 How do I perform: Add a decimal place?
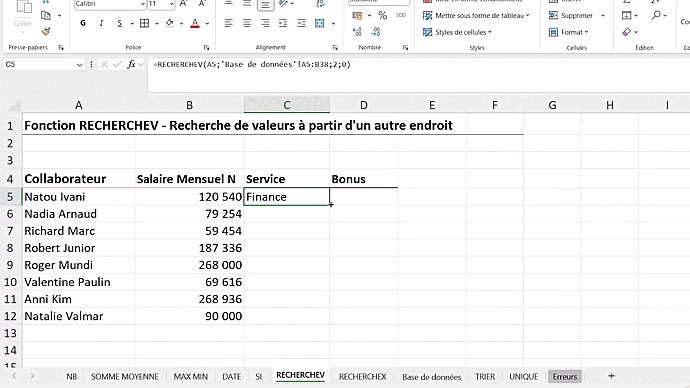357,32
